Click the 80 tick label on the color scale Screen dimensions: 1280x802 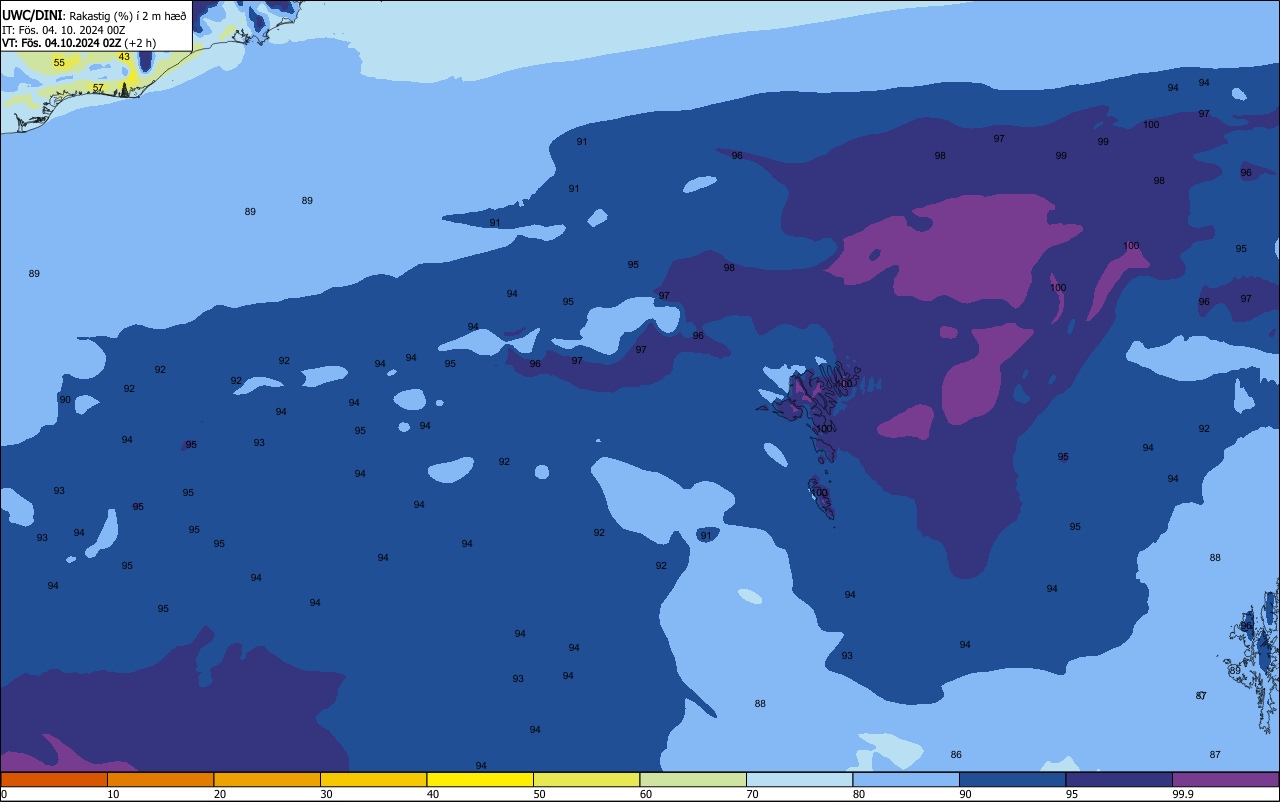[858, 794]
